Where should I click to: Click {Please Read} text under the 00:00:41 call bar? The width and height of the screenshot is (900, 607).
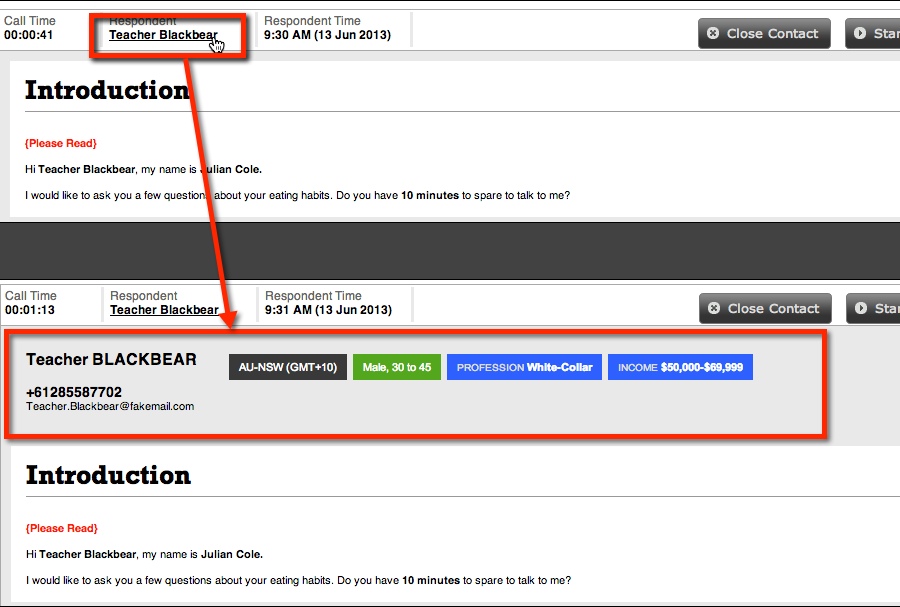[60, 143]
